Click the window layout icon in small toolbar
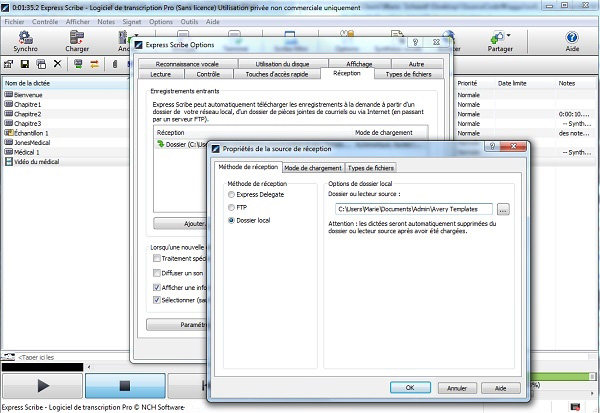This screenshot has height=413, width=600. pos(41,64)
